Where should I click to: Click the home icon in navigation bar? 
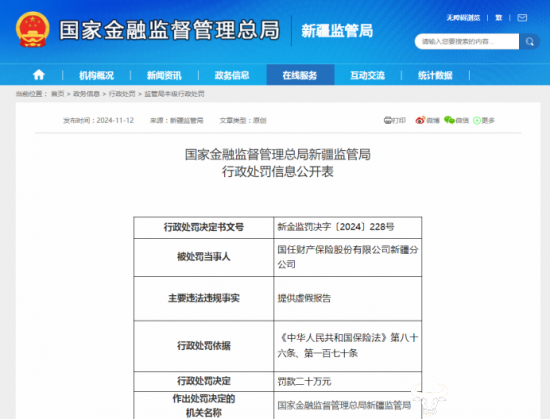tap(39, 75)
